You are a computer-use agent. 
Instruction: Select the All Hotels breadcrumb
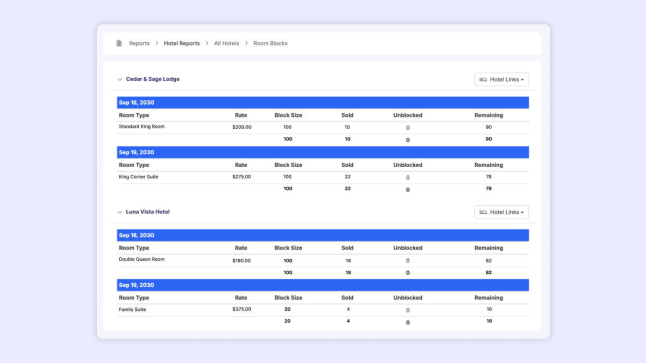[x=226, y=43]
